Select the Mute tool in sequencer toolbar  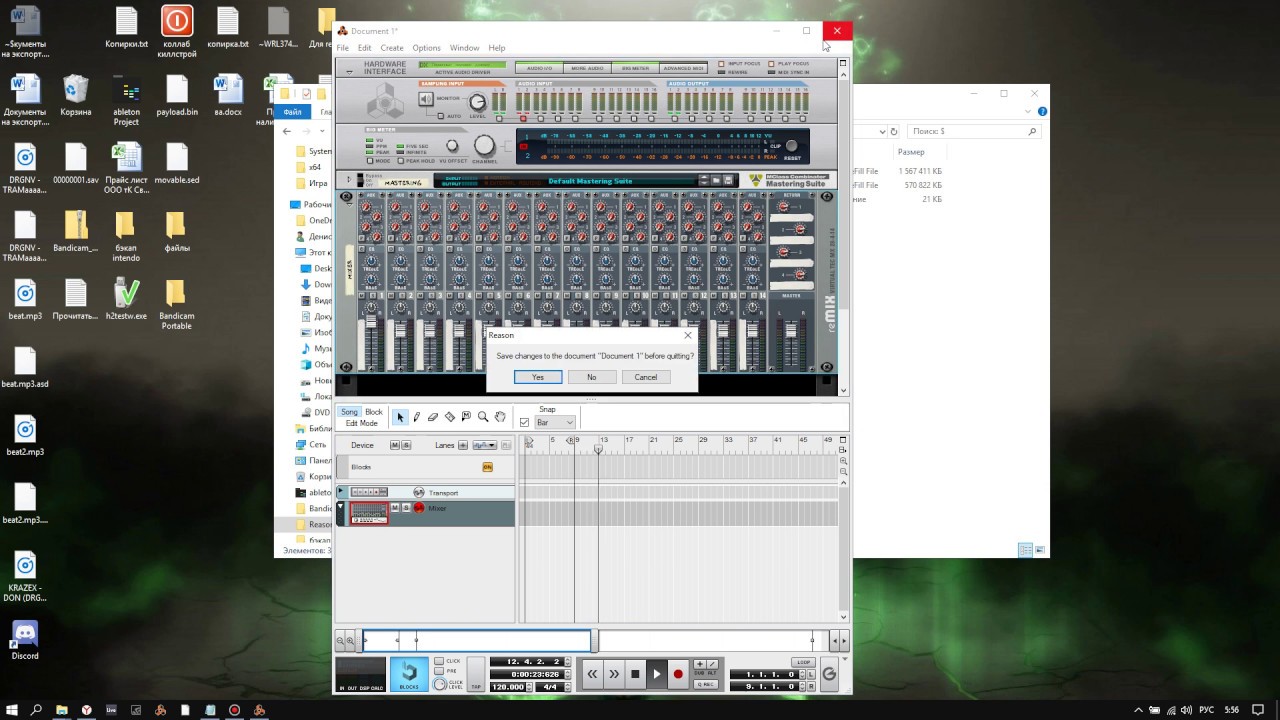tap(466, 417)
